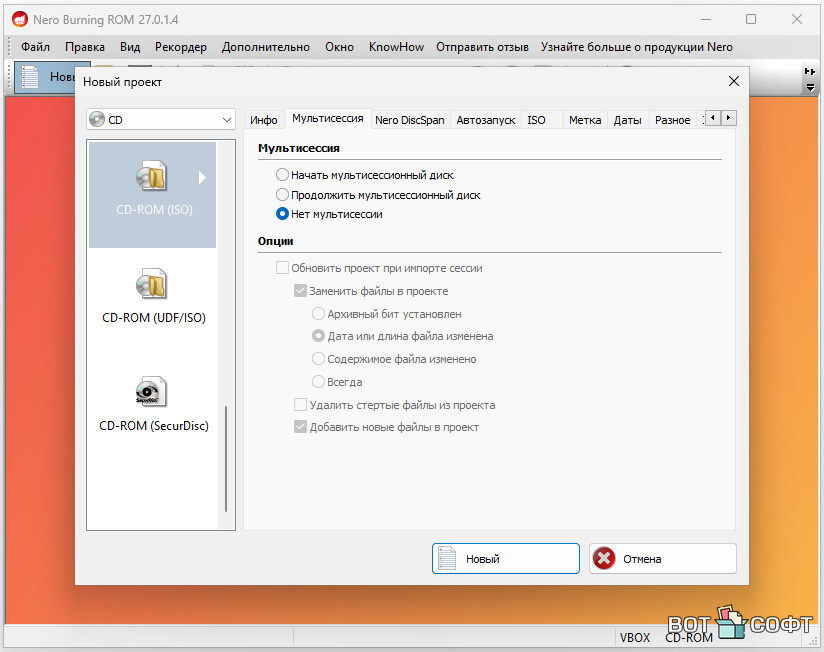Select 'Нет мультисессии' radio button

click(x=283, y=214)
